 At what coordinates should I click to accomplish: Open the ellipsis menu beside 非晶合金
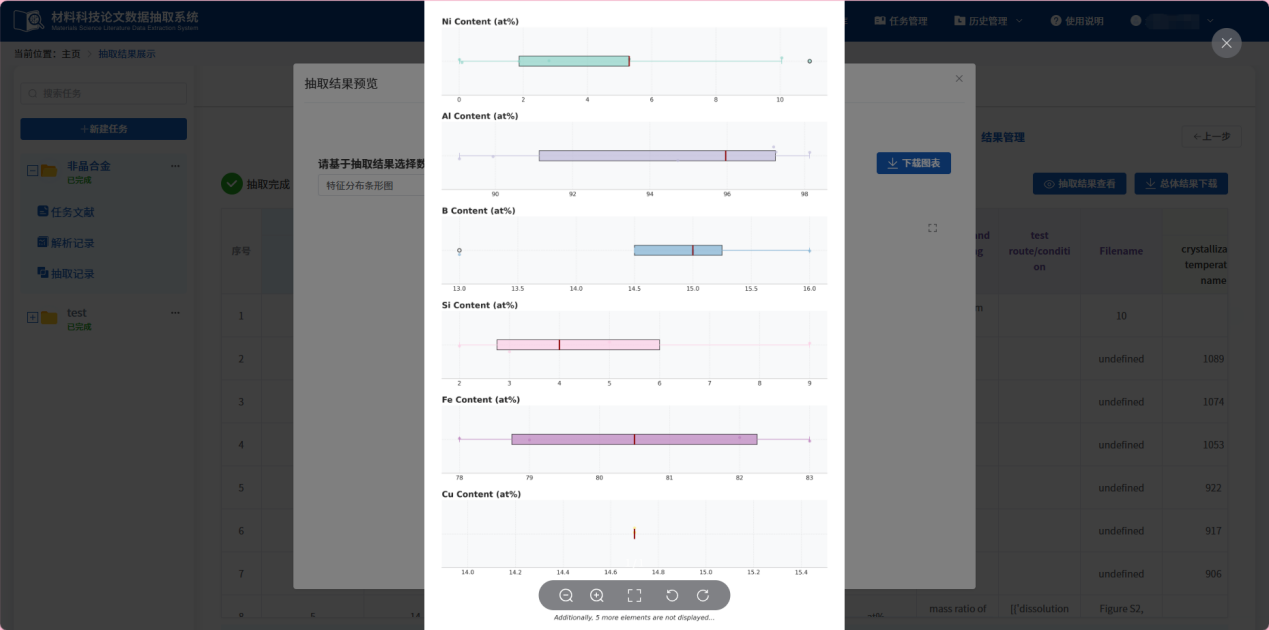175,165
